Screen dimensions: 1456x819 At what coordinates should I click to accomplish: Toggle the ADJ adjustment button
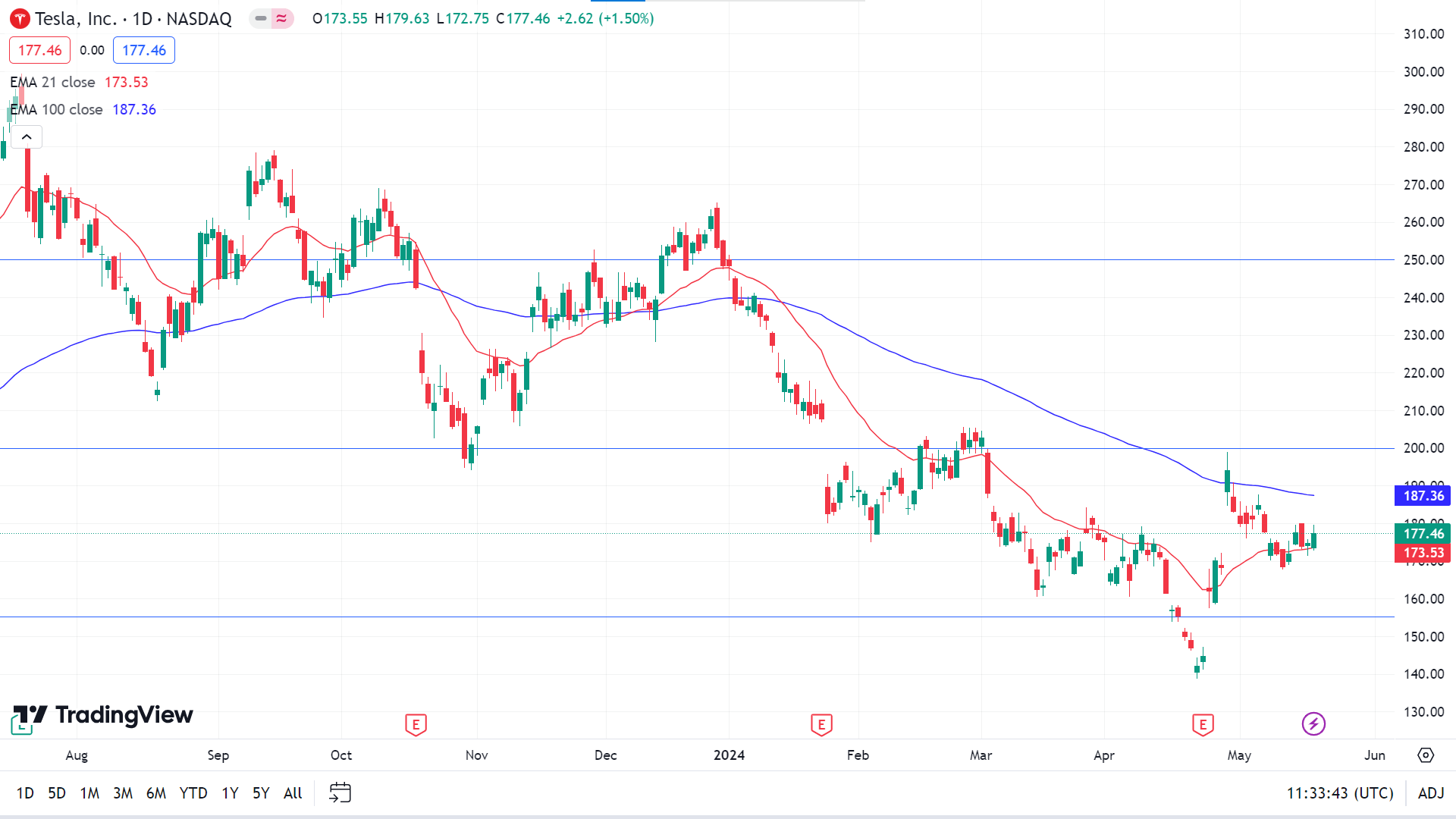point(1431,793)
